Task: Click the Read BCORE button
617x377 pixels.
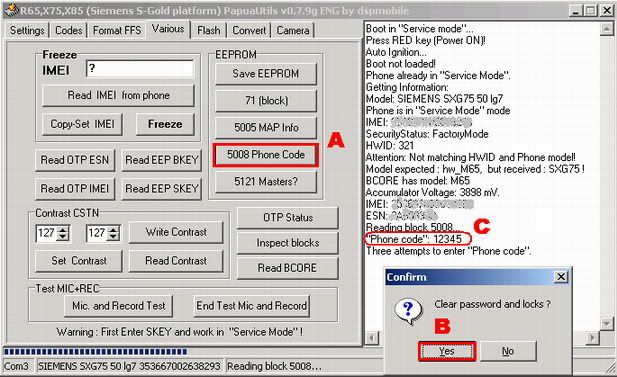Action: tap(288, 268)
